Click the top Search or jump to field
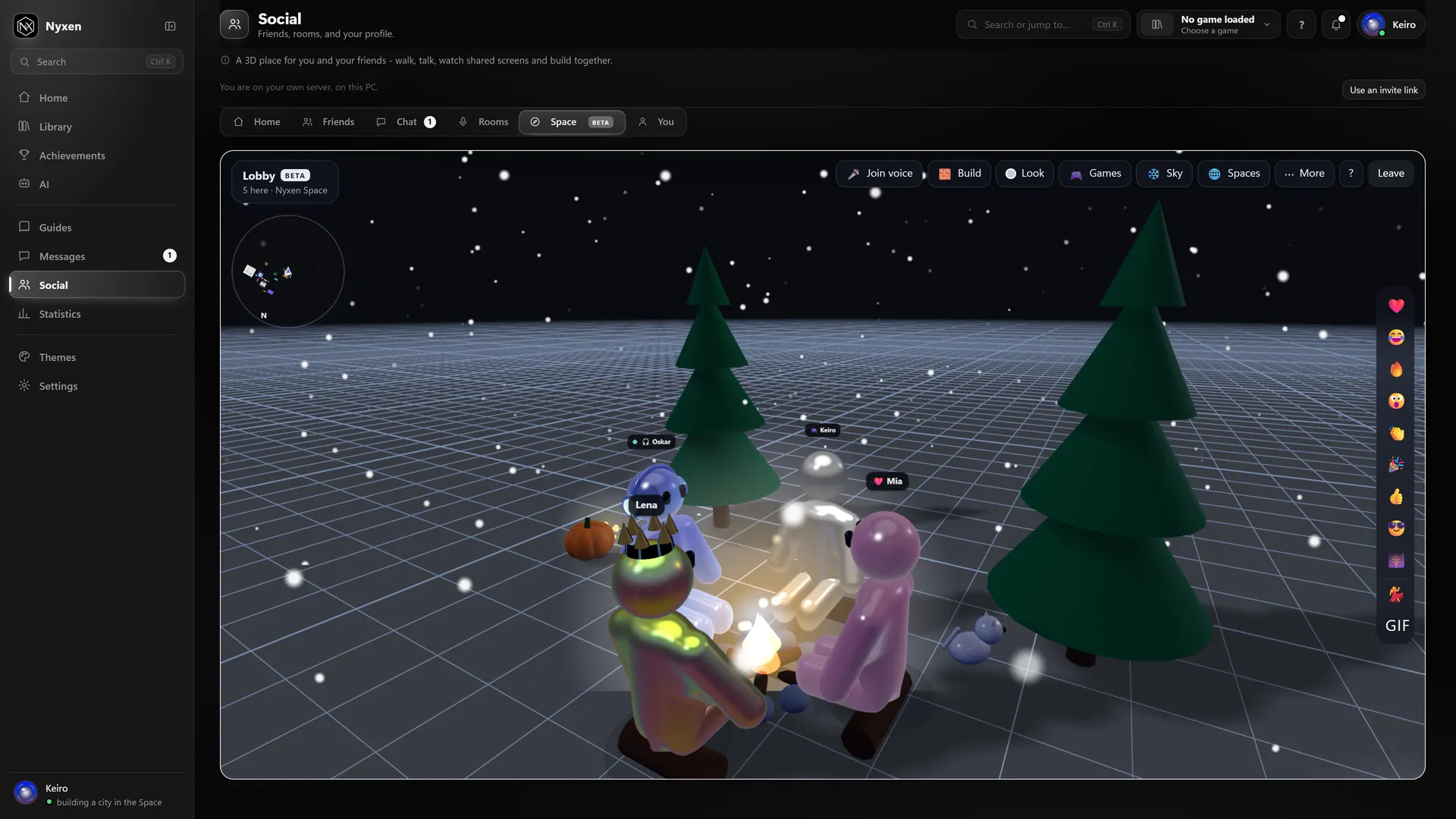 coord(1043,25)
